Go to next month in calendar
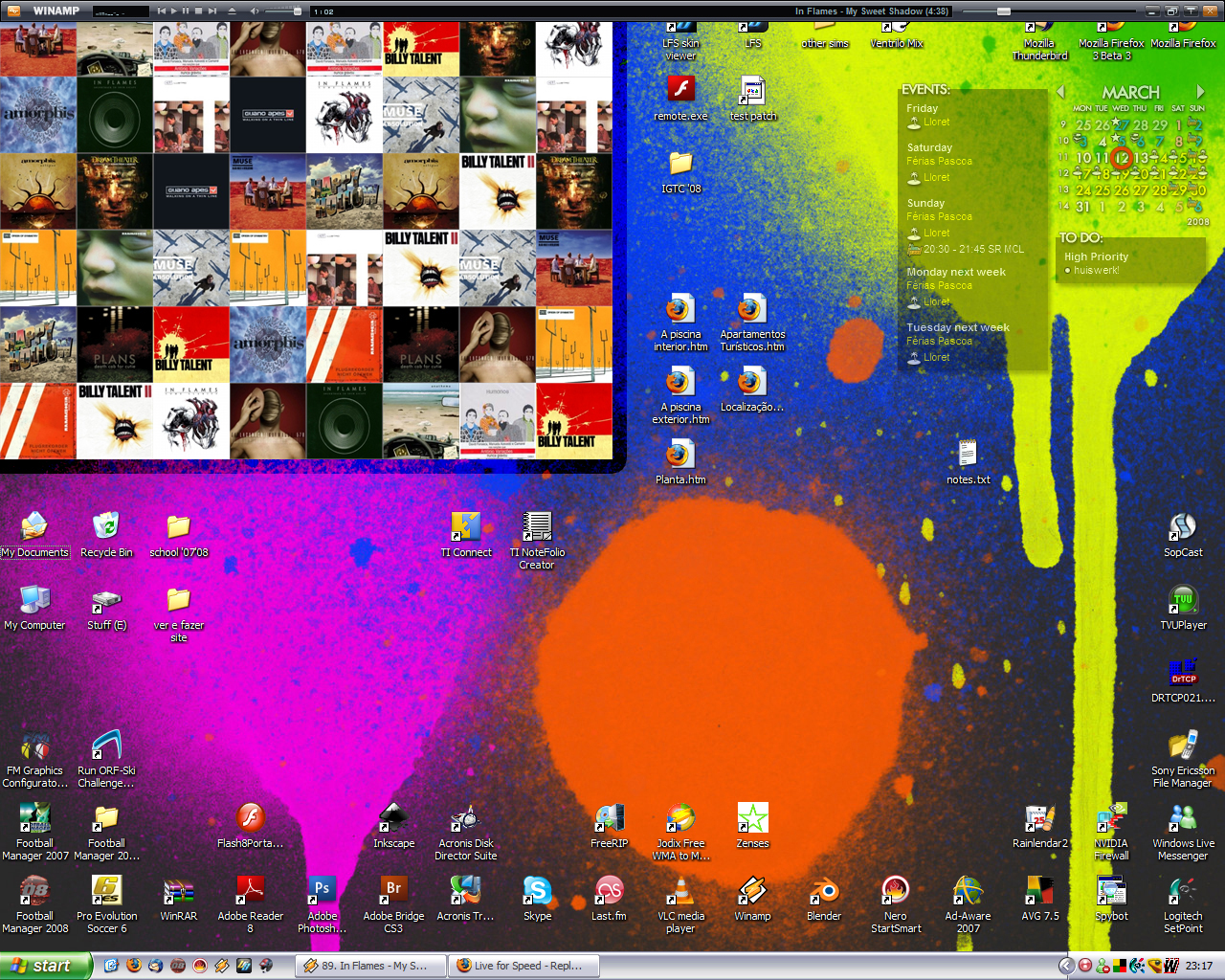 click(x=1200, y=92)
